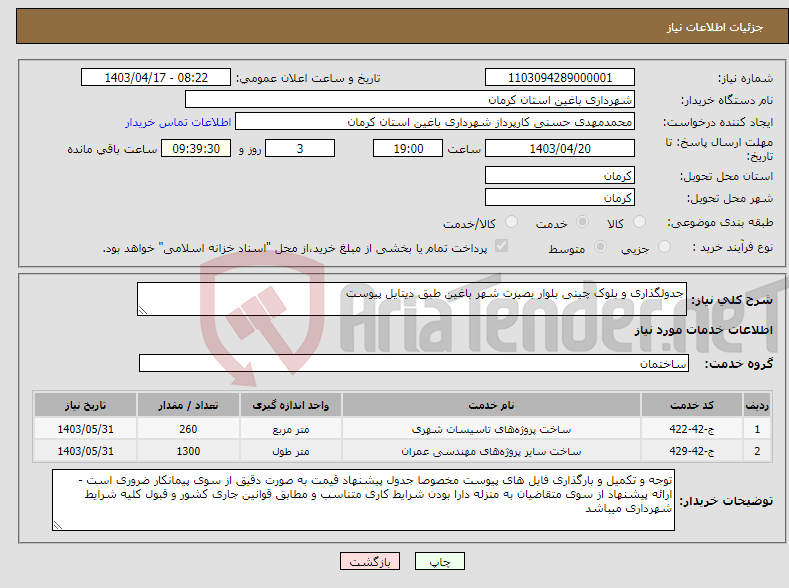Image resolution: width=789 pixels, height=588 pixels.
Task: Click the متر مربع unit cell
Action: pos(291,429)
